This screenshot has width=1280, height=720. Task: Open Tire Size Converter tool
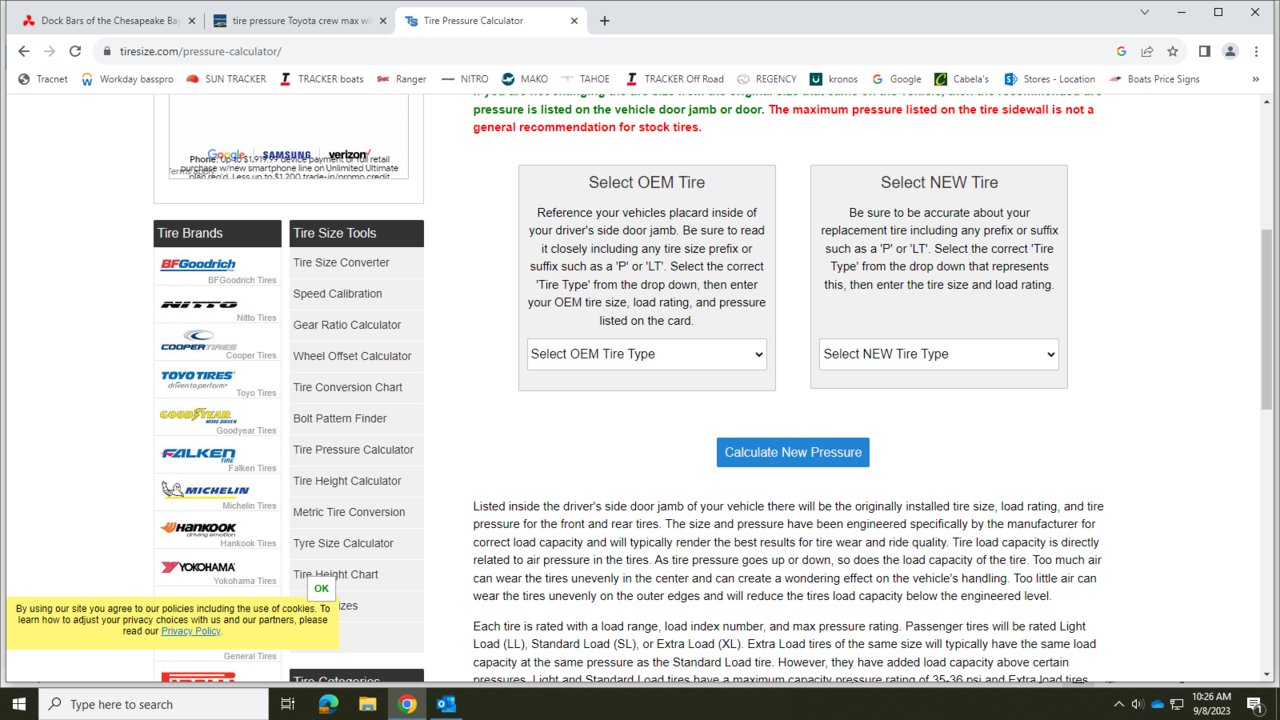[x=341, y=262]
